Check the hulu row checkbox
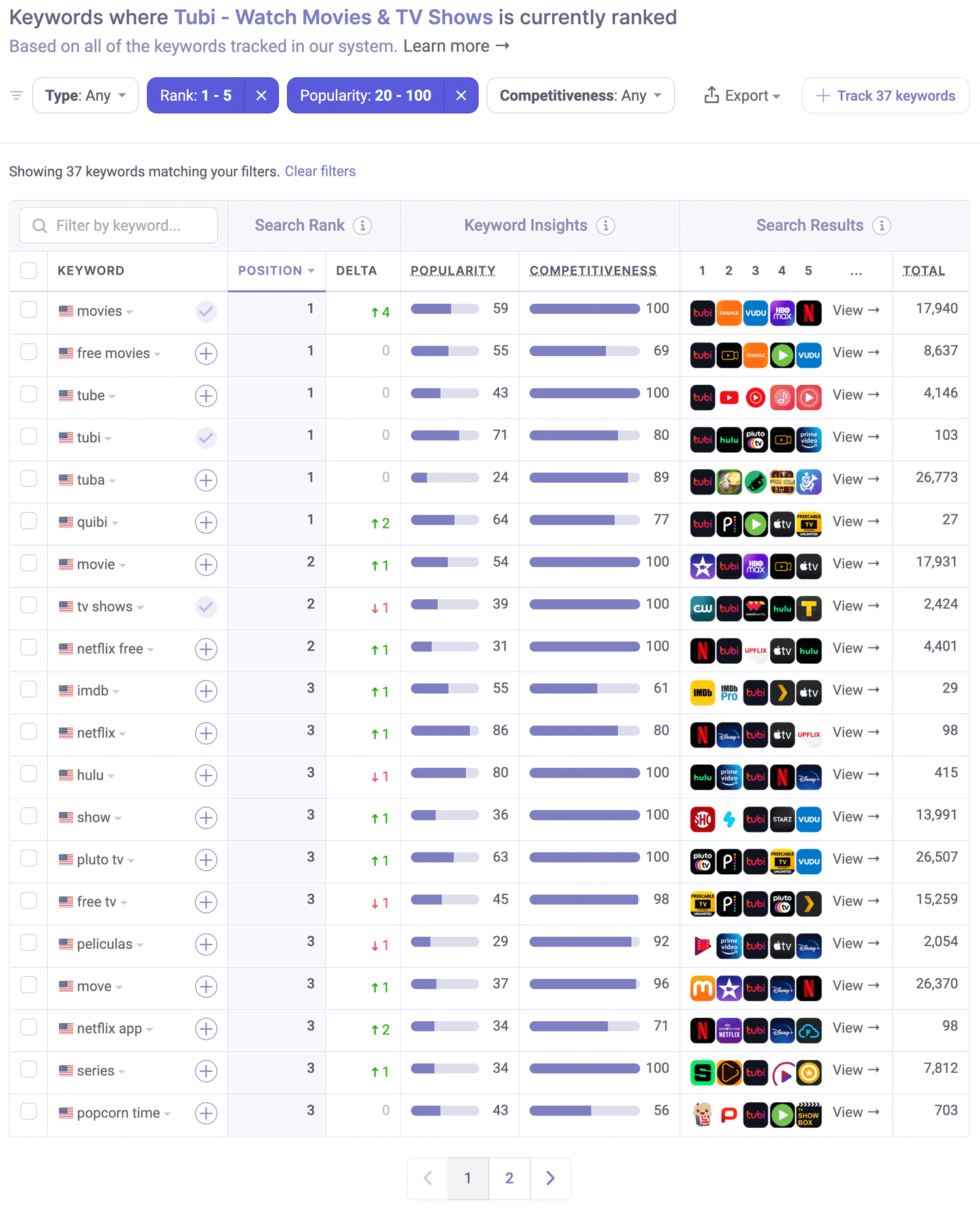The image size is (980, 1214). coord(29,774)
